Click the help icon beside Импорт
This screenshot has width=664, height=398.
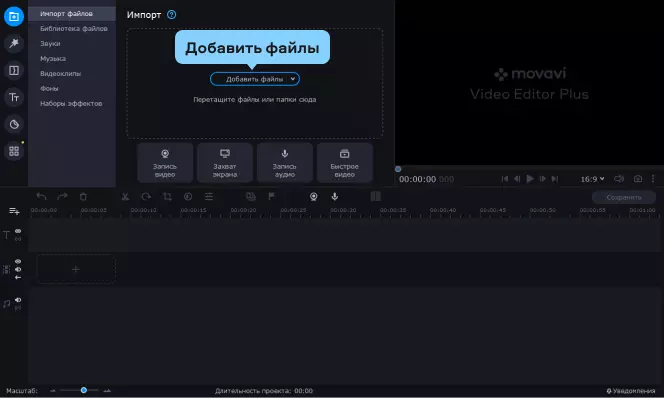(171, 15)
